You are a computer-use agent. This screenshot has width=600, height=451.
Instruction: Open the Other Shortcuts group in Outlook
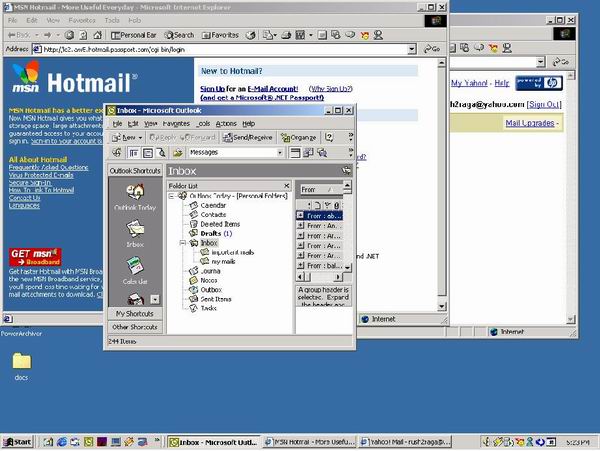(135, 327)
